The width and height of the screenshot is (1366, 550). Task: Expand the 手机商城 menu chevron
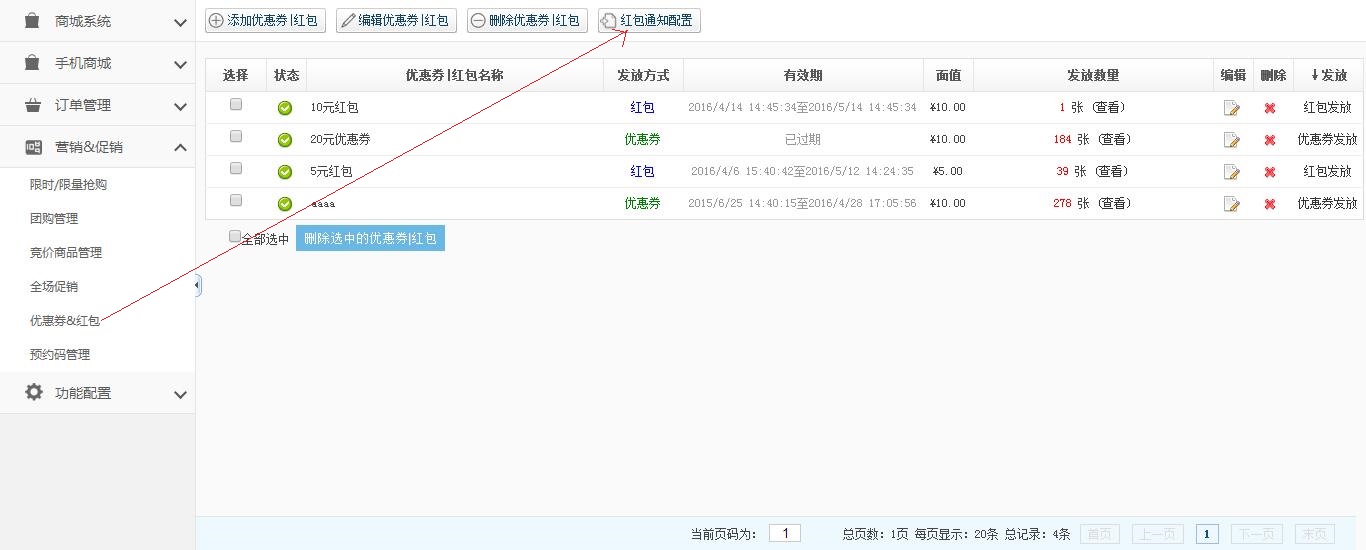pos(180,64)
